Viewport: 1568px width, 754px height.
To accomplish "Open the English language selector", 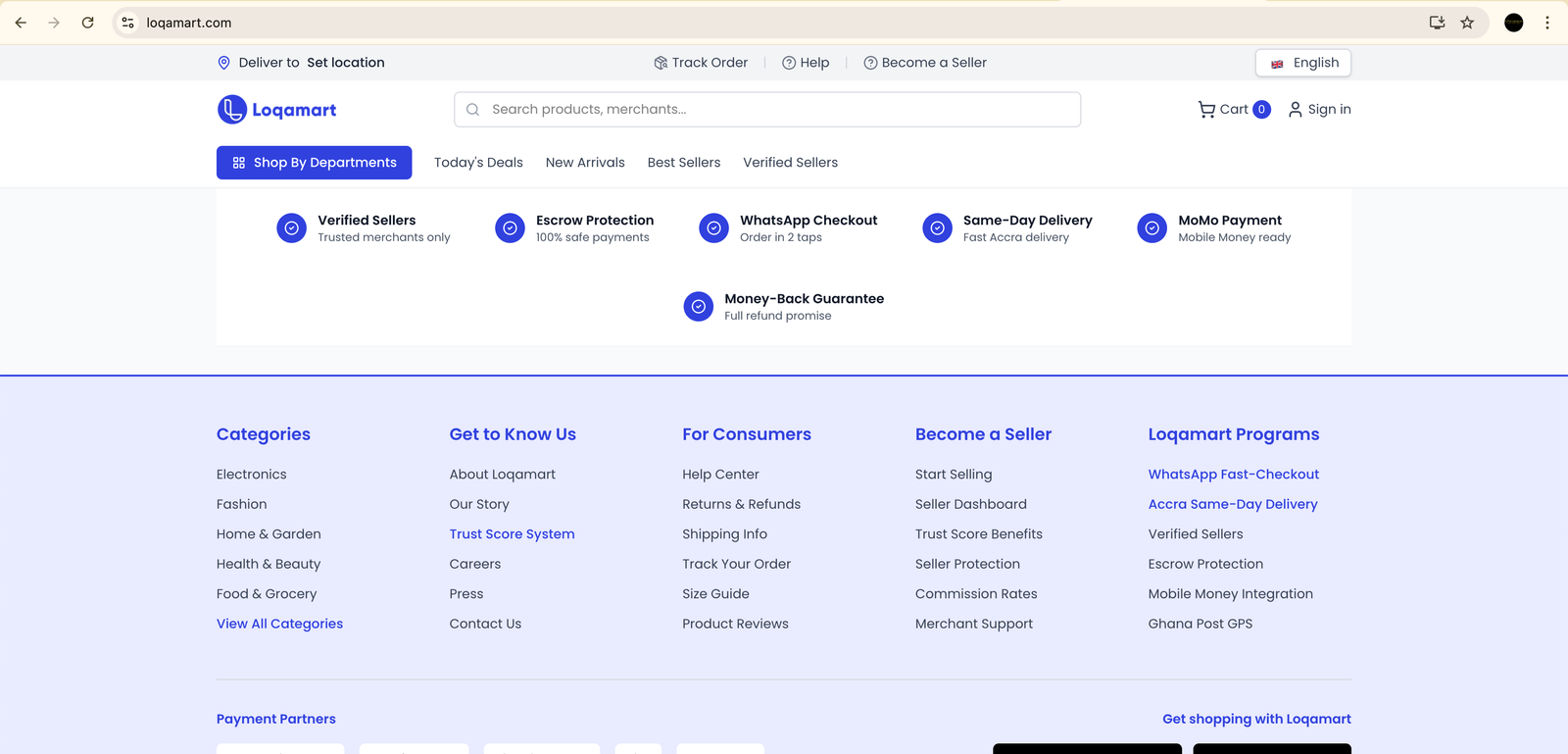I will point(1303,63).
